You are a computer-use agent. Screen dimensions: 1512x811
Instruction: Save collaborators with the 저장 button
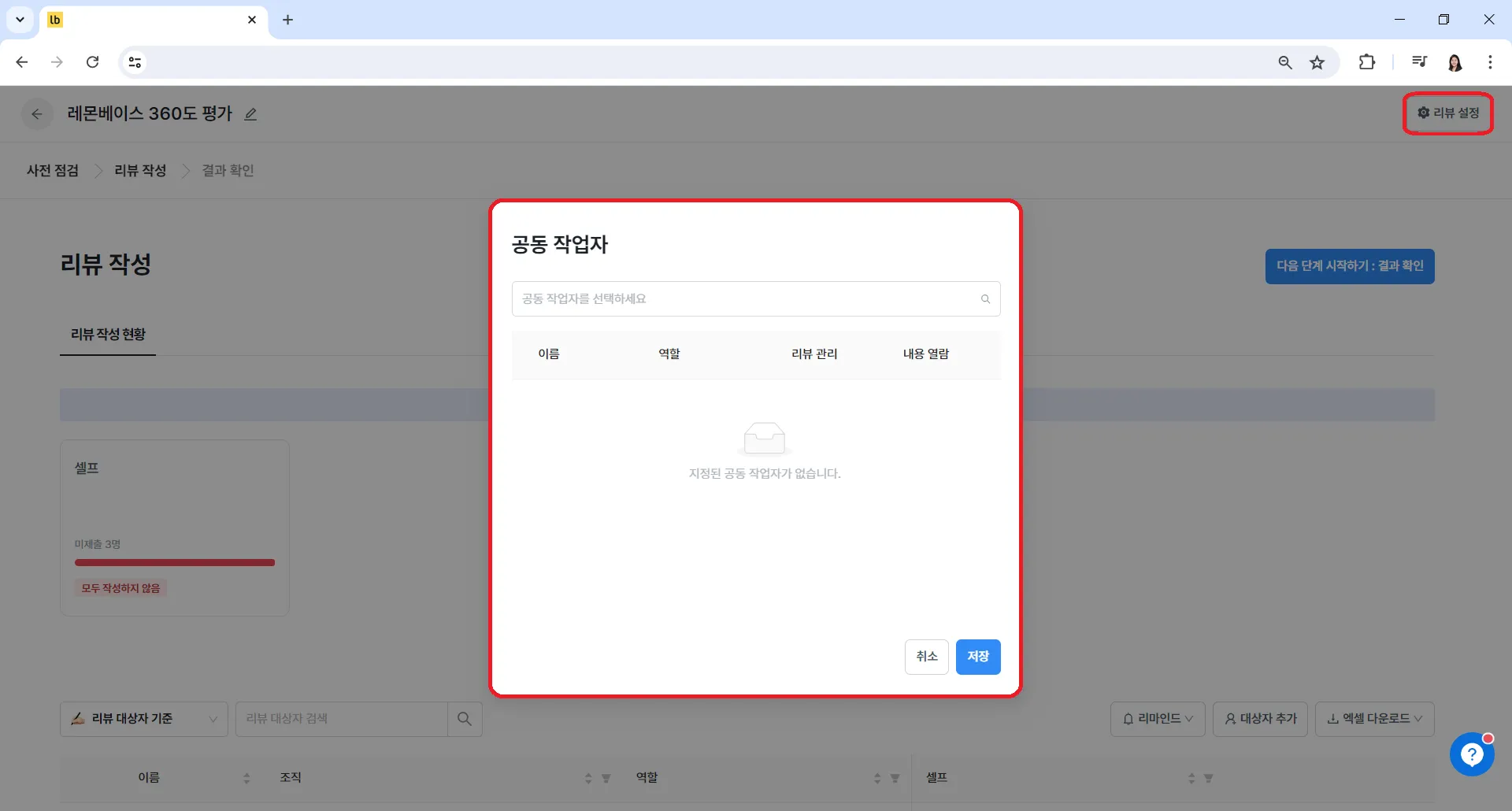(978, 657)
